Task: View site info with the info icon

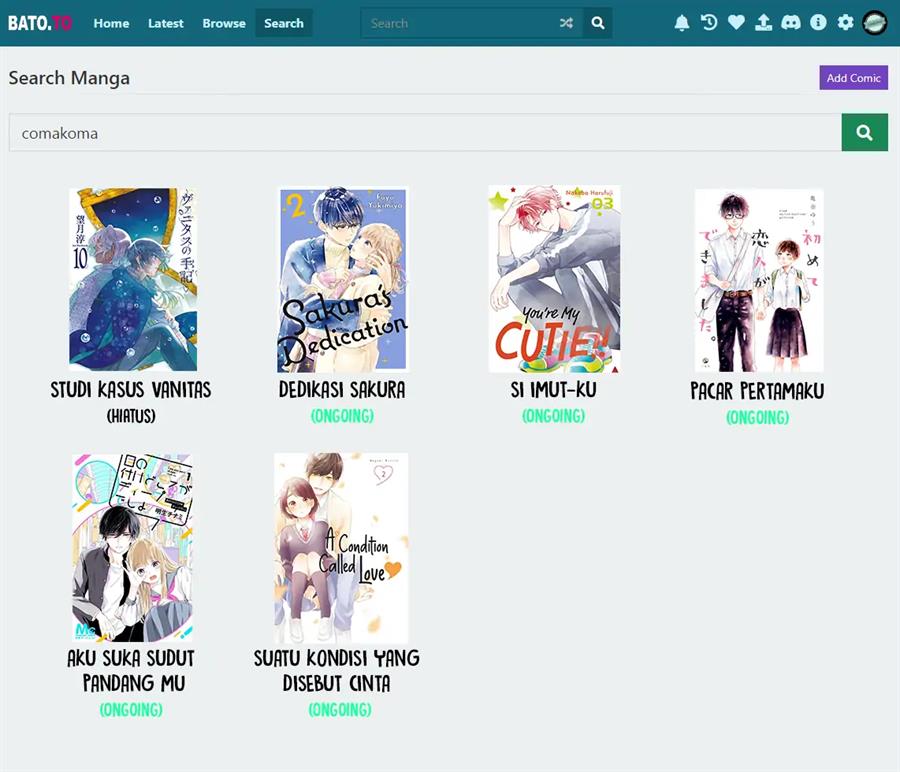Action: point(818,22)
